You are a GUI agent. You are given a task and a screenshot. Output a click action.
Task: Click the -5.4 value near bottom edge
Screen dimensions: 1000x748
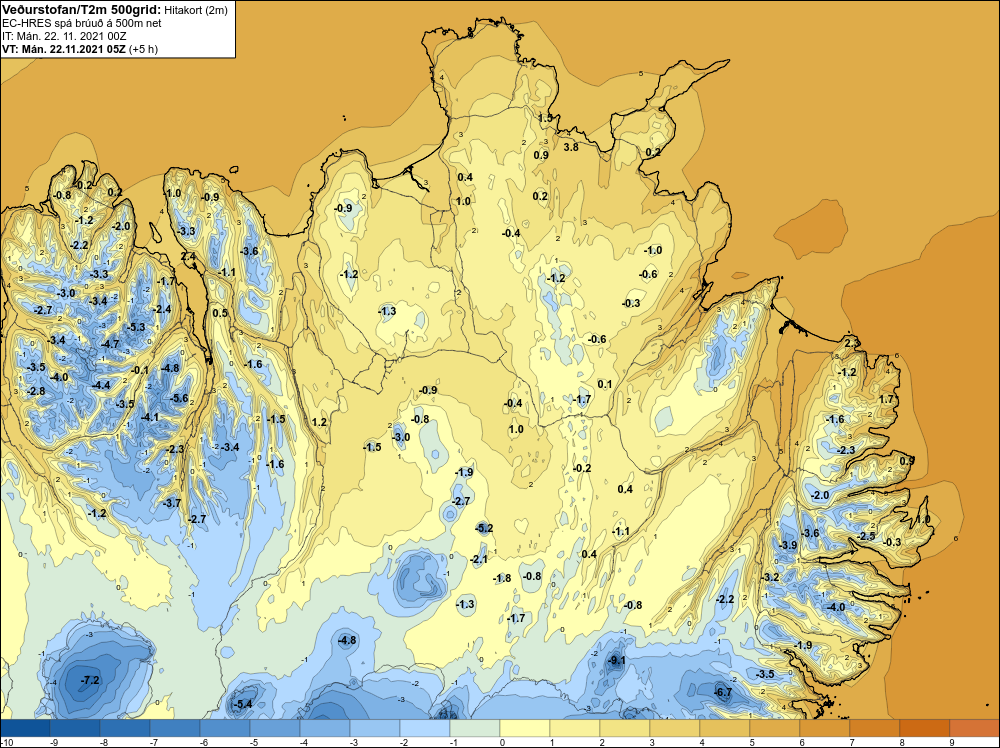243,704
